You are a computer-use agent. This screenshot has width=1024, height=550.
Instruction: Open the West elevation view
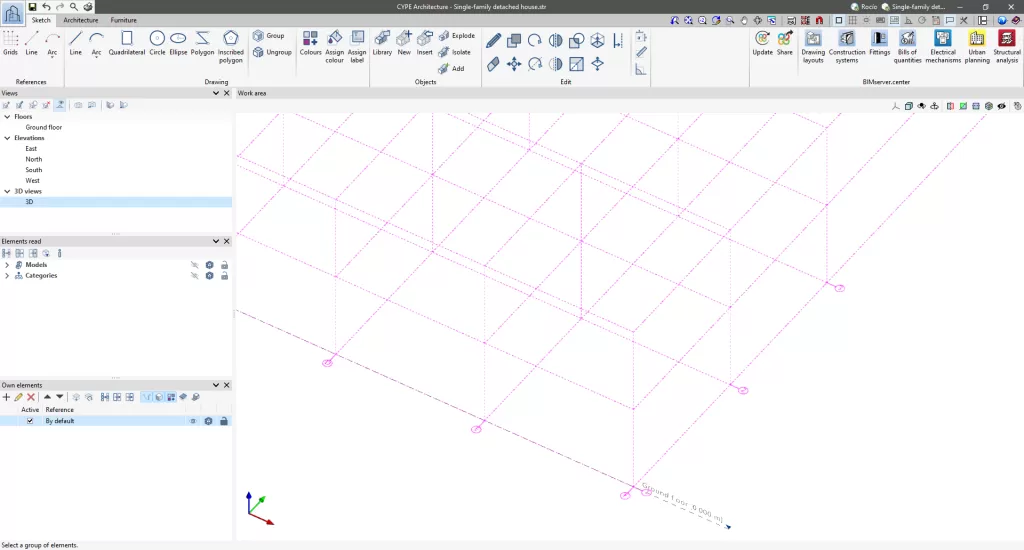pyautogui.click(x=33, y=181)
